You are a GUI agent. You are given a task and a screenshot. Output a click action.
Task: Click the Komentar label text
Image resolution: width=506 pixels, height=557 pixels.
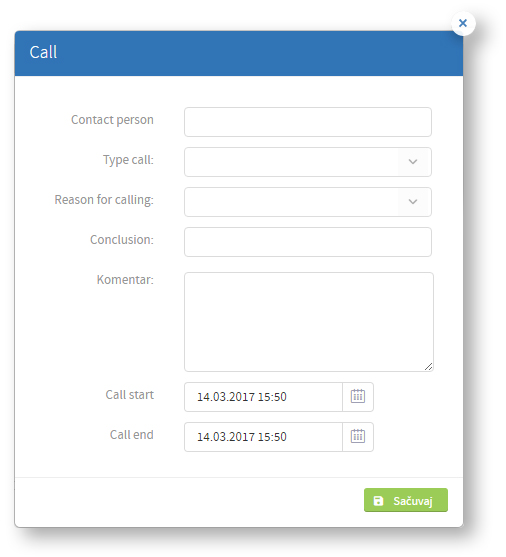point(125,280)
